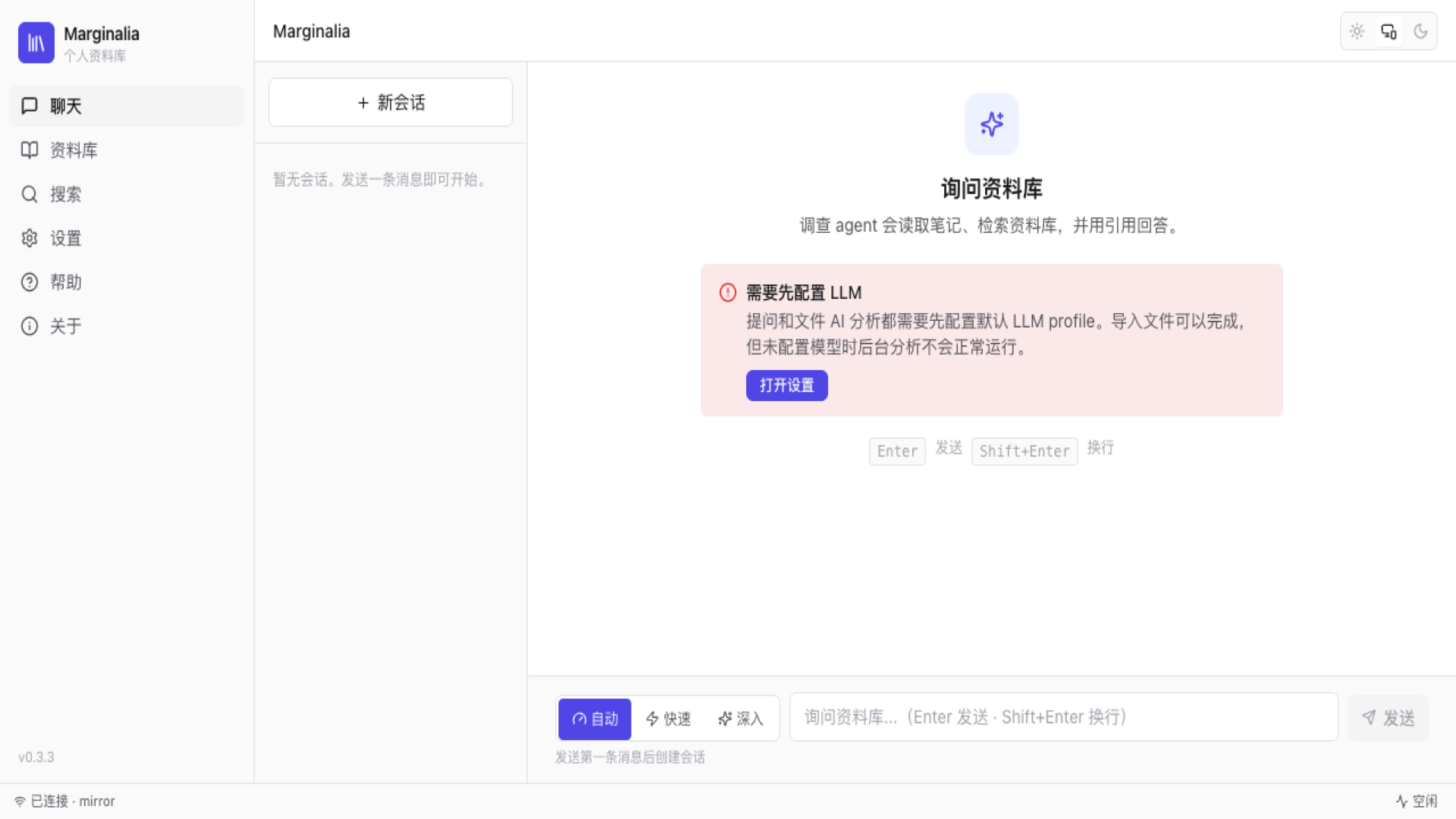Click the magnifier icon beside 搜索

pos(30,194)
